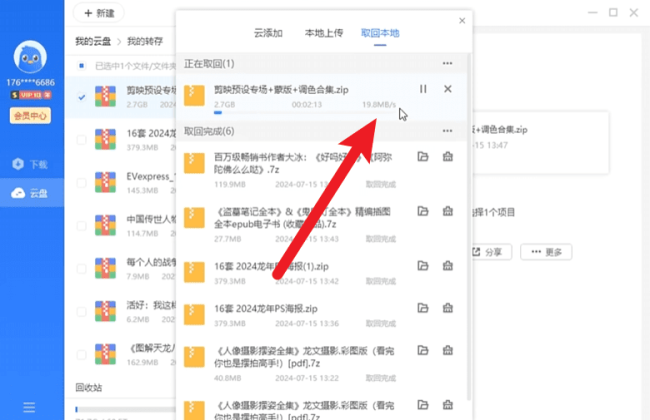Click the hamburger menu icon in the sidebar
Screen dimensions: 650x420
(x=29, y=407)
